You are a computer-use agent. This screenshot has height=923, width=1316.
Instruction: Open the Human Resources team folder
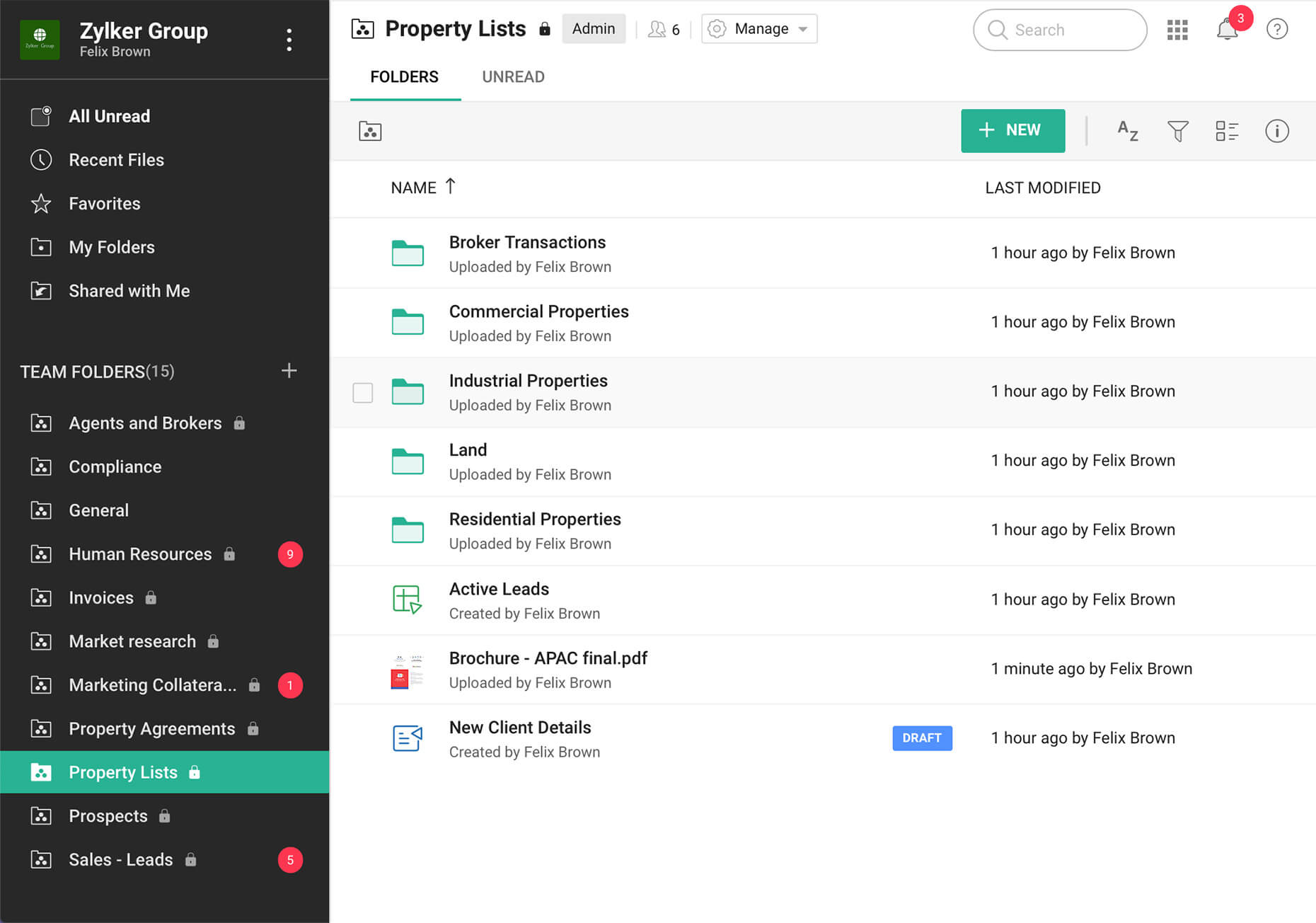click(x=140, y=554)
